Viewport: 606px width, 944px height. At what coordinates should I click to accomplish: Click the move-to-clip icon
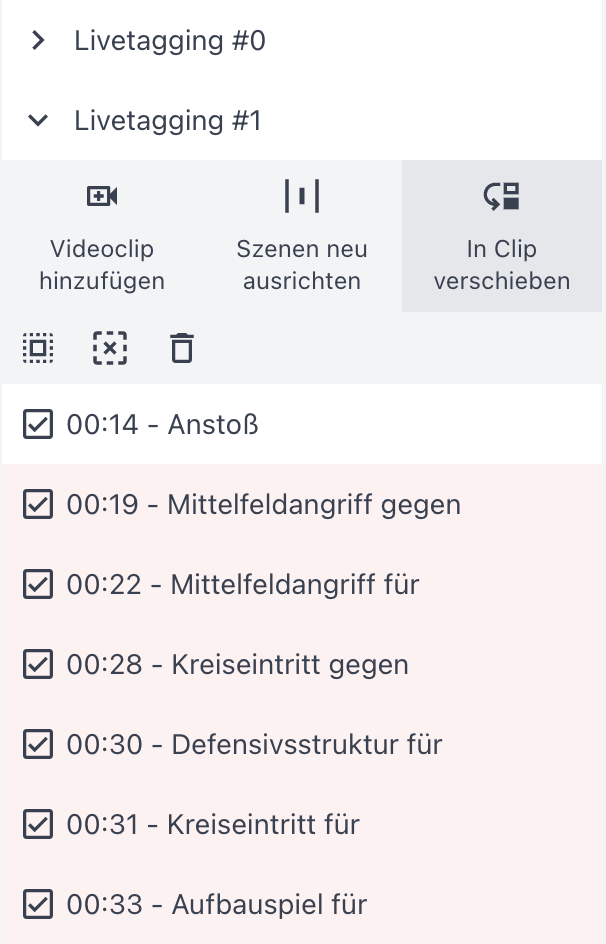click(x=502, y=196)
